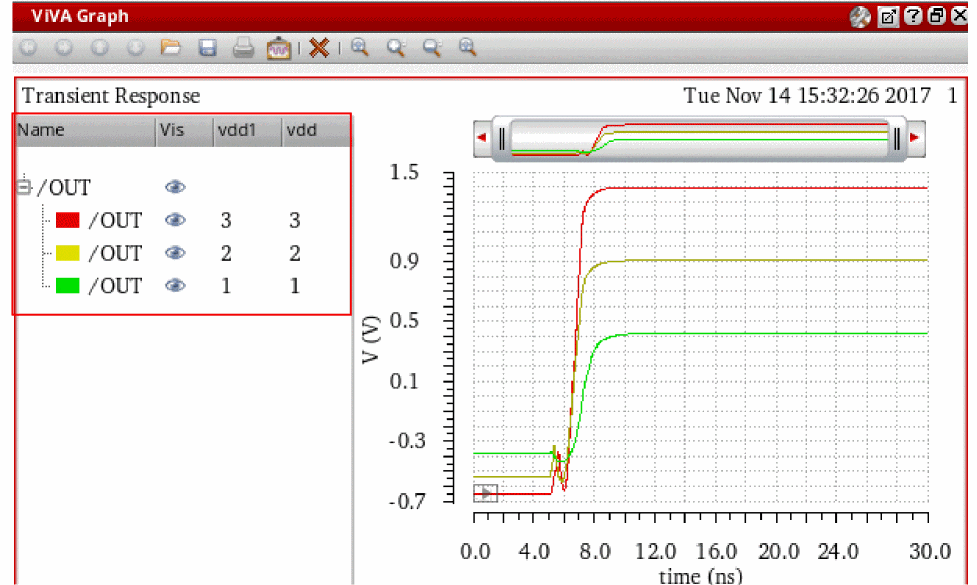
Task: Click the right red arrow of the zoom scroller
Action: 914,137
